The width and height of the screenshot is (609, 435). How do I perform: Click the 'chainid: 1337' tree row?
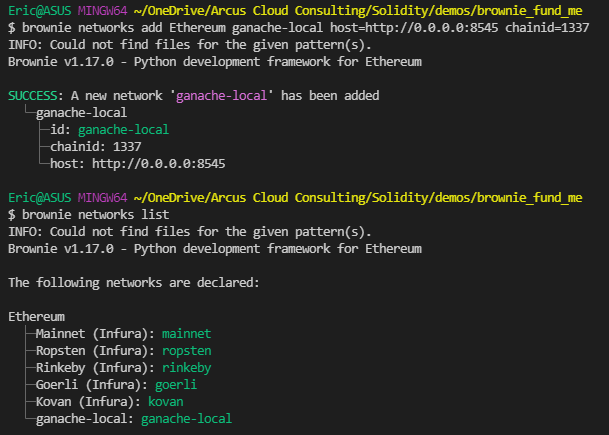96,147
